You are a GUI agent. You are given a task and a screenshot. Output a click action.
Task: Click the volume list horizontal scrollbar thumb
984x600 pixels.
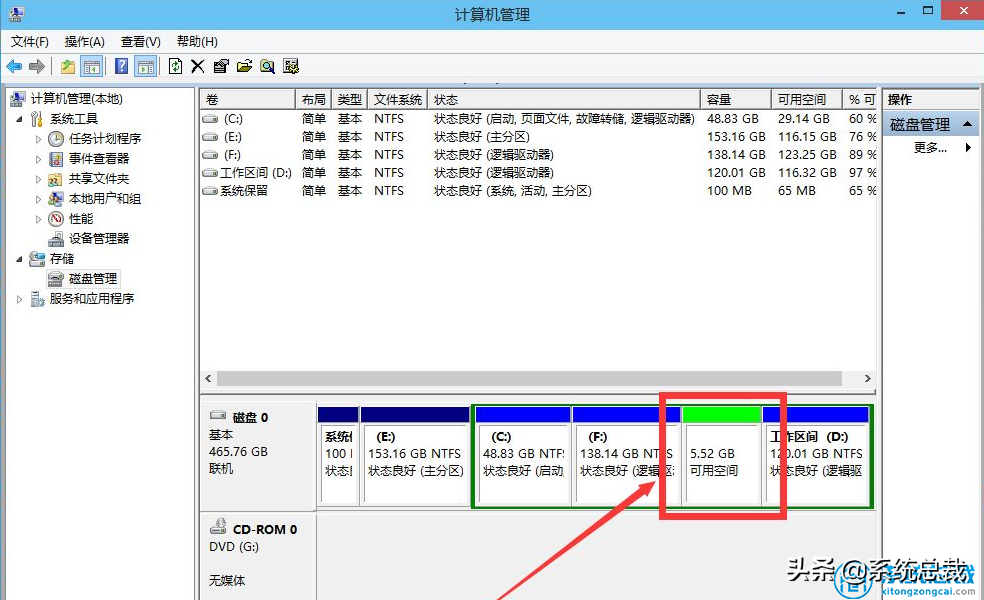coord(528,378)
